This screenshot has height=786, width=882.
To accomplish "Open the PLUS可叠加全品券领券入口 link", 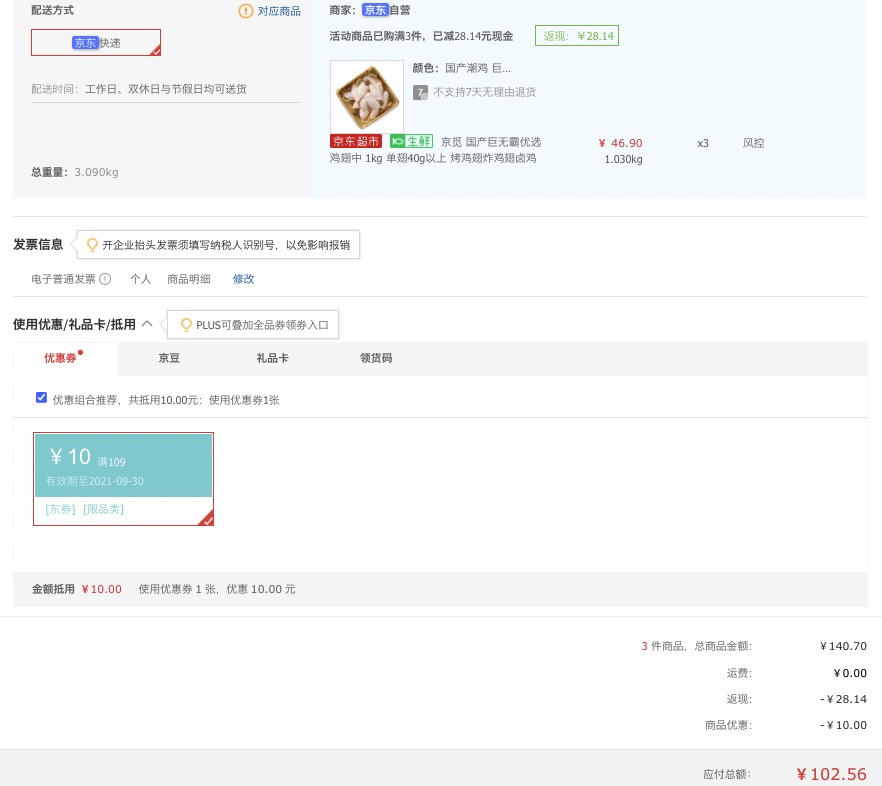I will pos(262,325).
